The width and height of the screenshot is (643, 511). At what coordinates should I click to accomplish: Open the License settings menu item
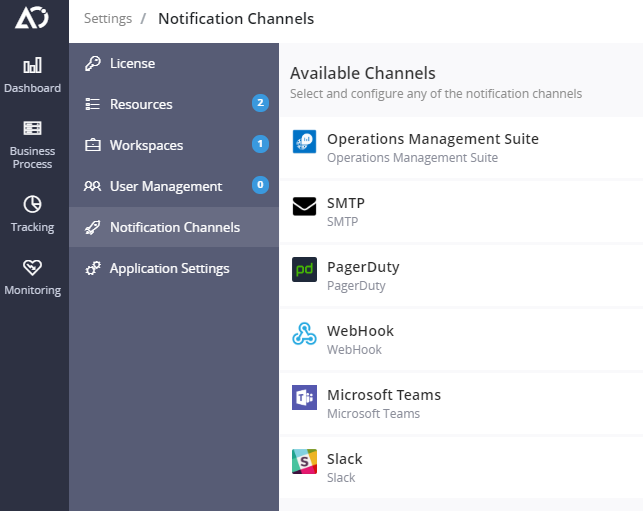pyautogui.click(x=174, y=64)
